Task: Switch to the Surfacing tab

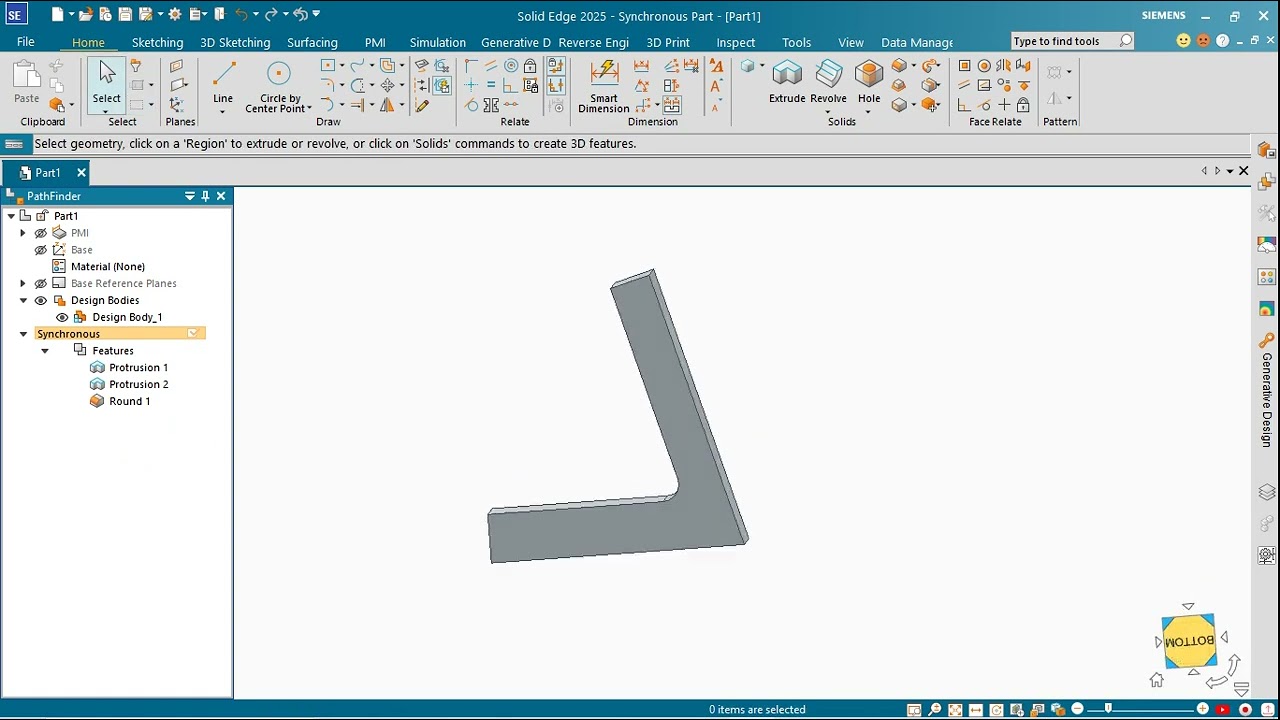Action: [312, 42]
